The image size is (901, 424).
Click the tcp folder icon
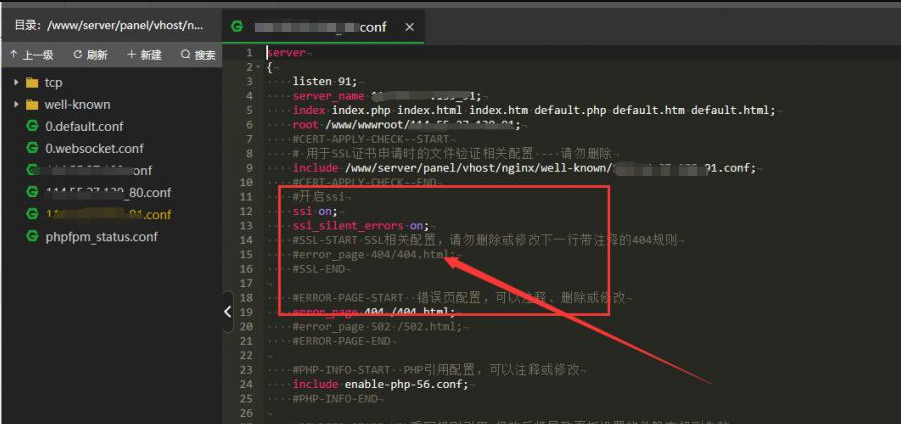tap(32, 83)
